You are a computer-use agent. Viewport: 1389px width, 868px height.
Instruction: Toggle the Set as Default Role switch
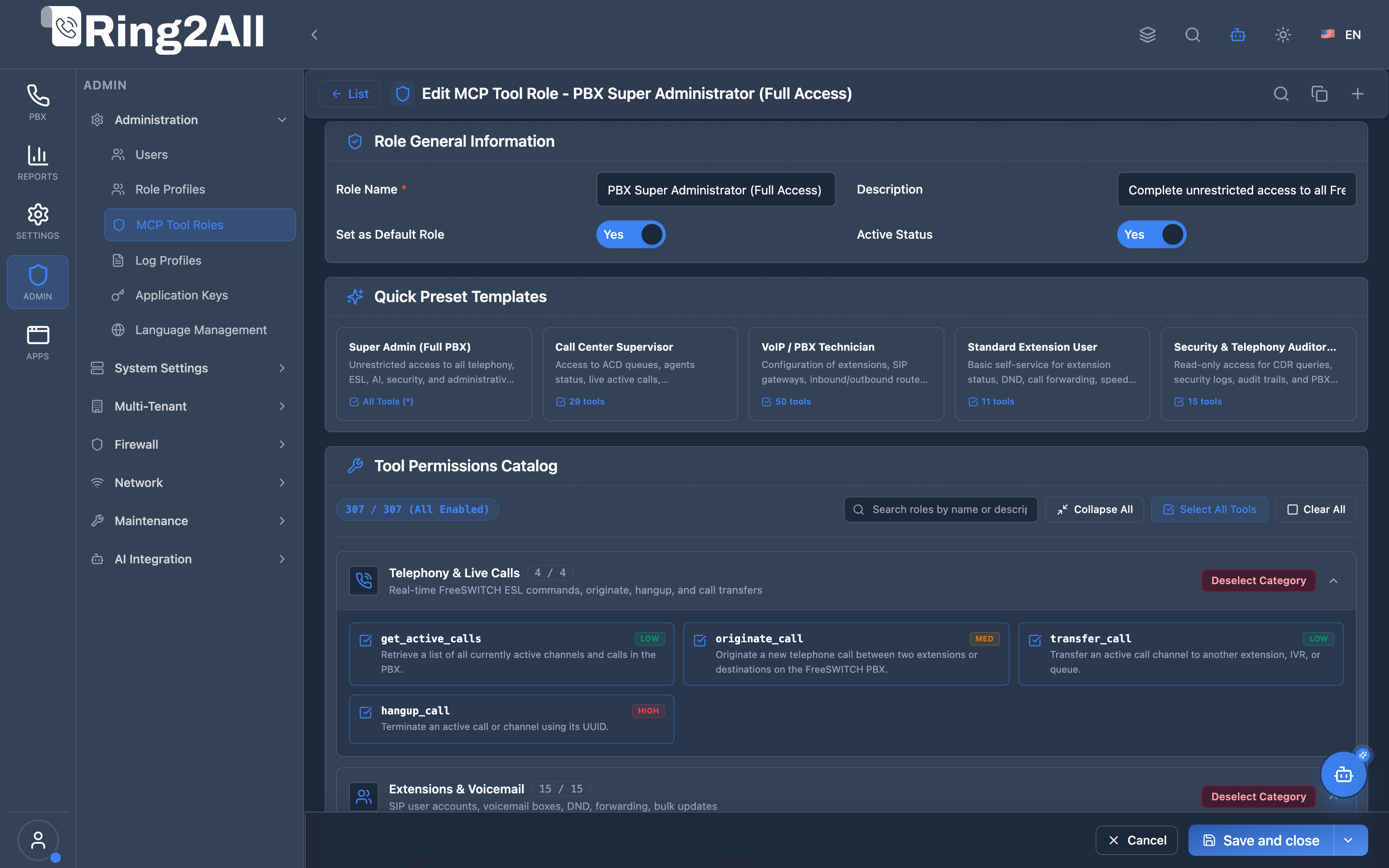[631, 234]
